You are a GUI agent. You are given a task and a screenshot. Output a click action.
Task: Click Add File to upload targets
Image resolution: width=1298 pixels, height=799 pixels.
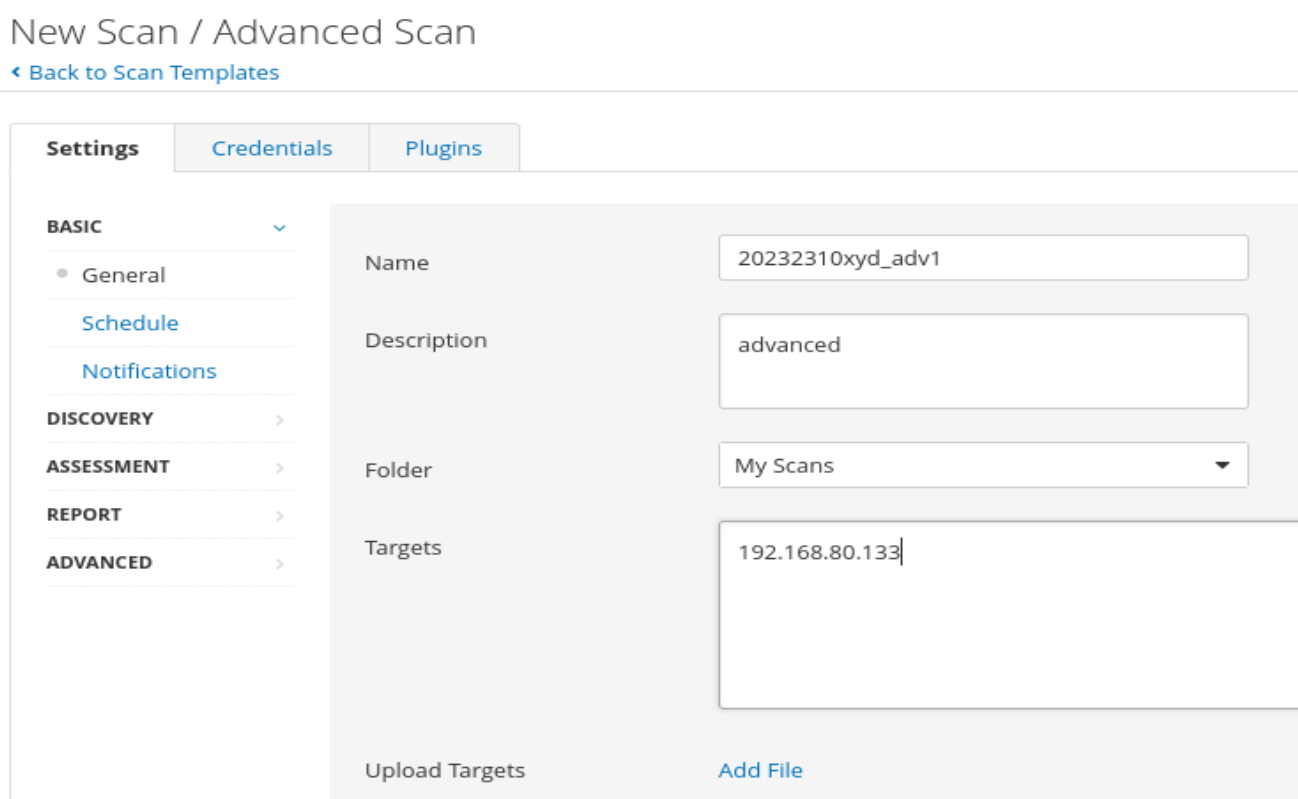pos(760,770)
